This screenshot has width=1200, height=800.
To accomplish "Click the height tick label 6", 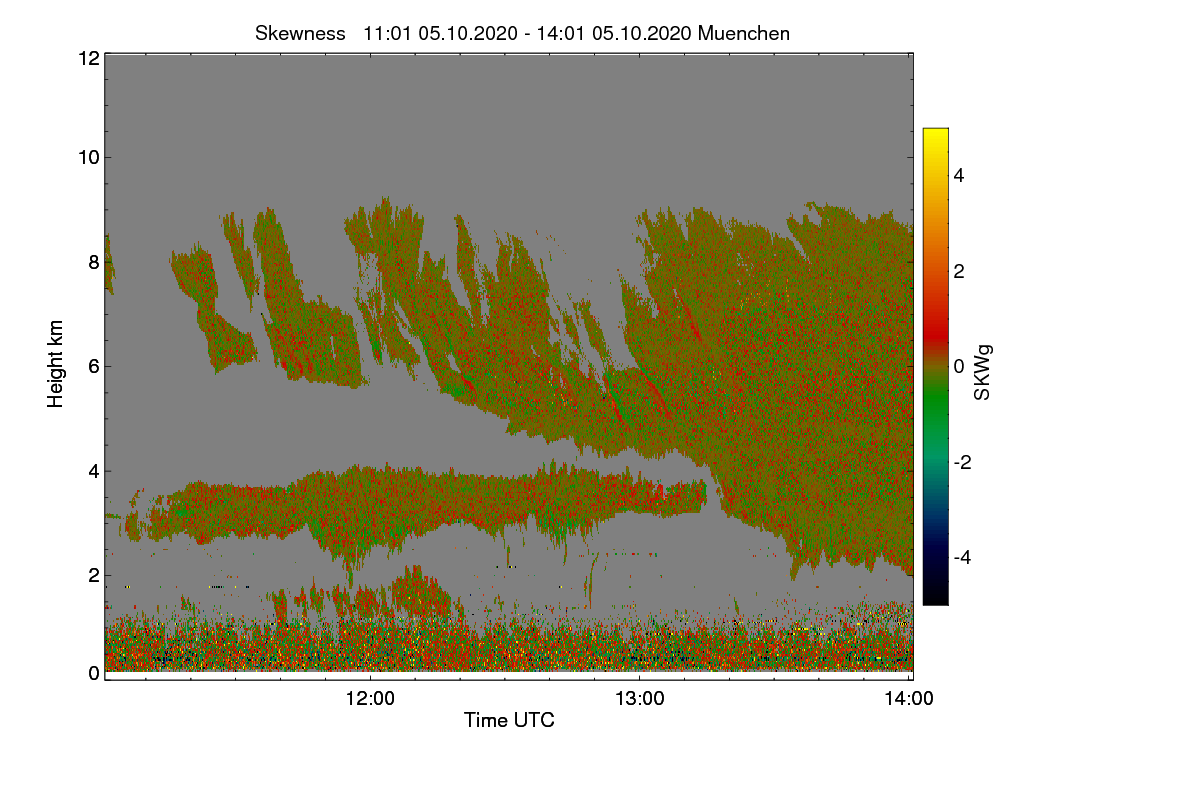I will pyautogui.click(x=93, y=366).
